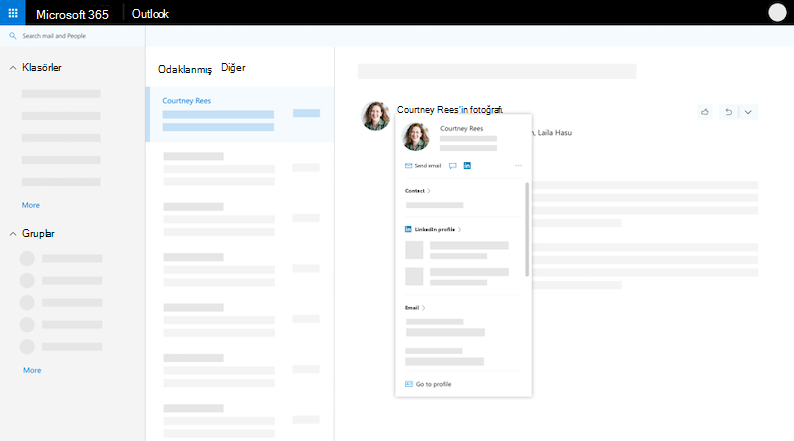Start chat with the chat bubble icon

coord(453,166)
